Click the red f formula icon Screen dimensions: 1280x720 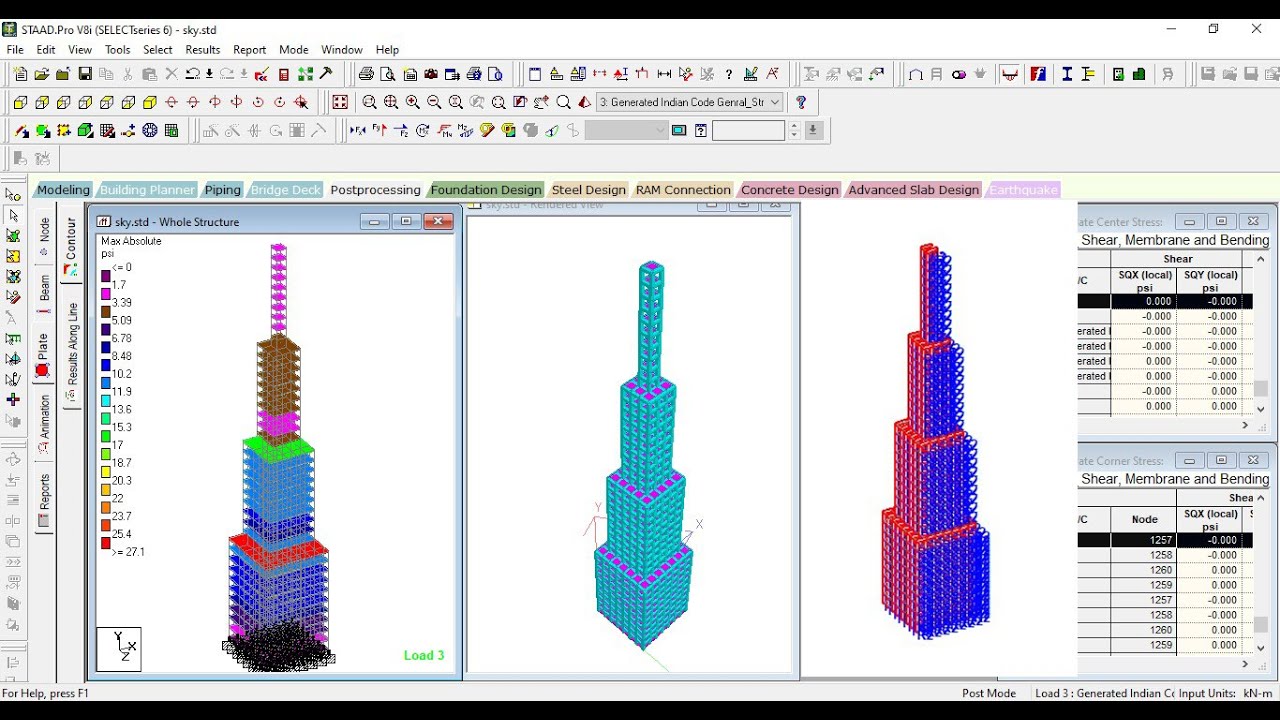[x=1039, y=74]
